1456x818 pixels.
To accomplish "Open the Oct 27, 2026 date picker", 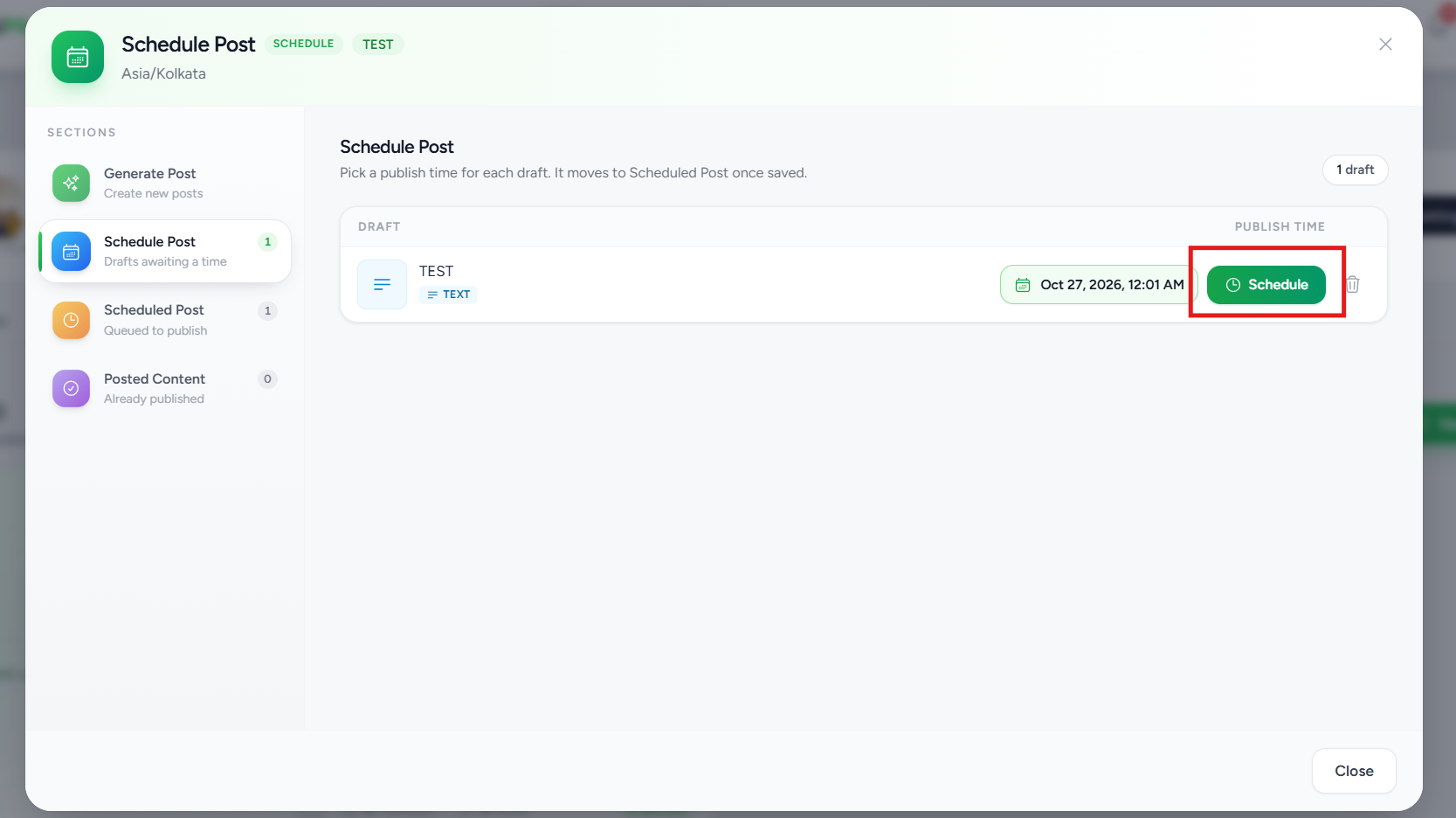I will pyautogui.click(x=1099, y=285).
